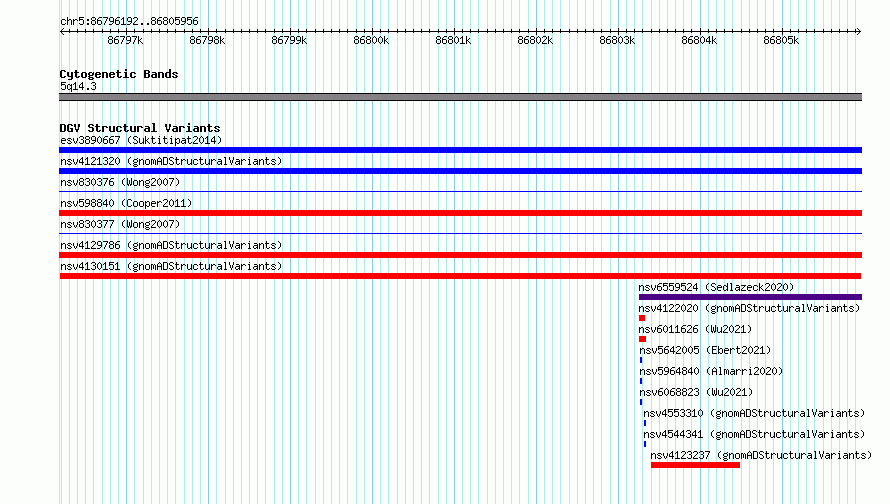Click nsv4122020 (gnomADStructuralVariants) label

(749, 308)
